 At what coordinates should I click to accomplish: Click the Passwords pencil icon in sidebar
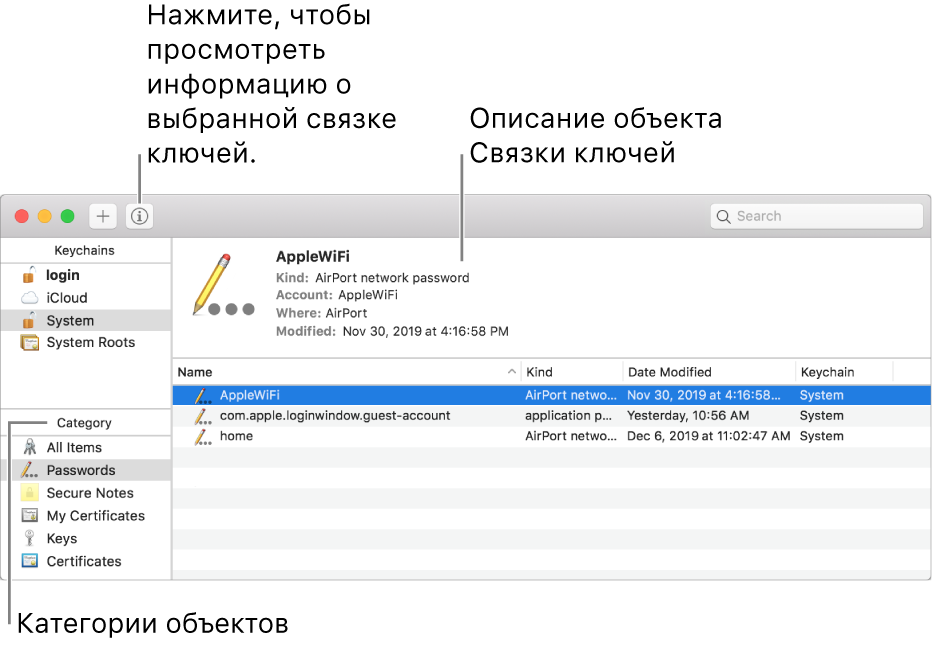pos(29,470)
